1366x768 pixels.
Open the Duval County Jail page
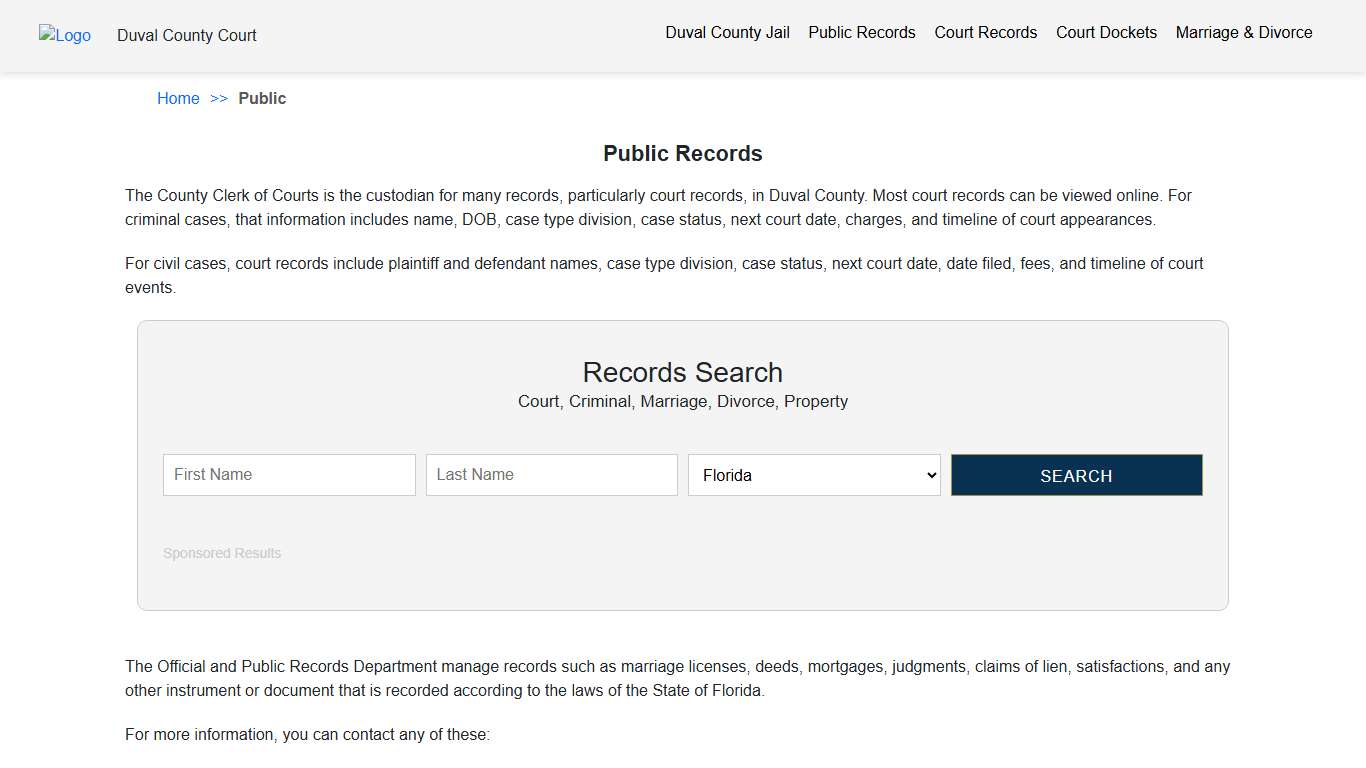point(727,32)
